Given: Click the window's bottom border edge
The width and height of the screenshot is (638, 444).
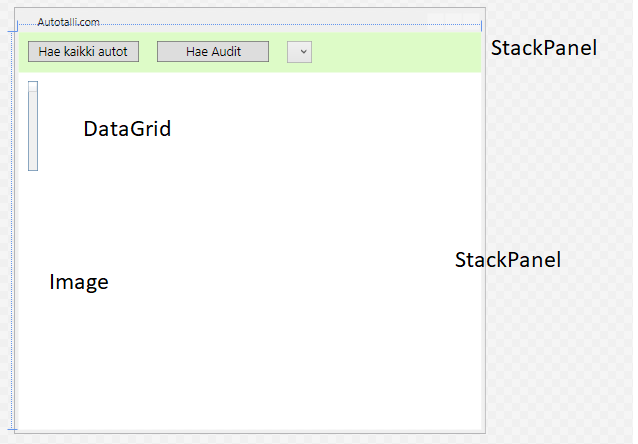Looking at the screenshot, I should (250, 432).
